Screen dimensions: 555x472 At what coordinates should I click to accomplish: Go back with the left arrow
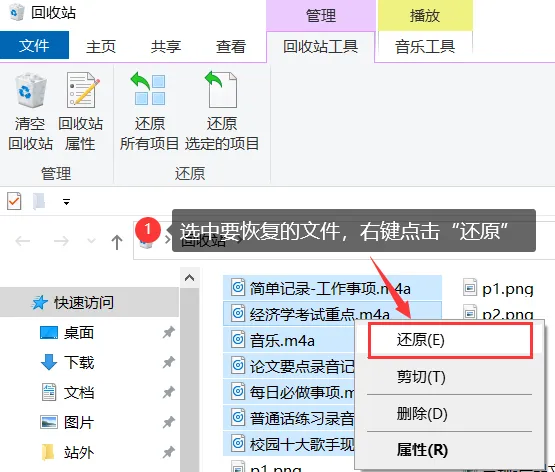23,241
